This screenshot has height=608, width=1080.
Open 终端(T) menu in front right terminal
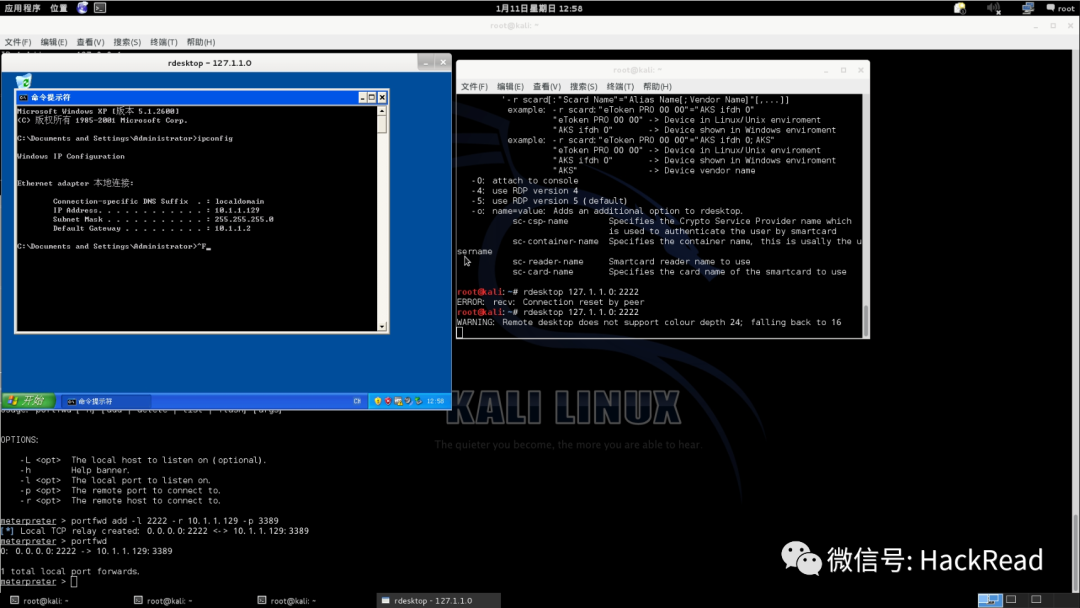tap(620, 87)
